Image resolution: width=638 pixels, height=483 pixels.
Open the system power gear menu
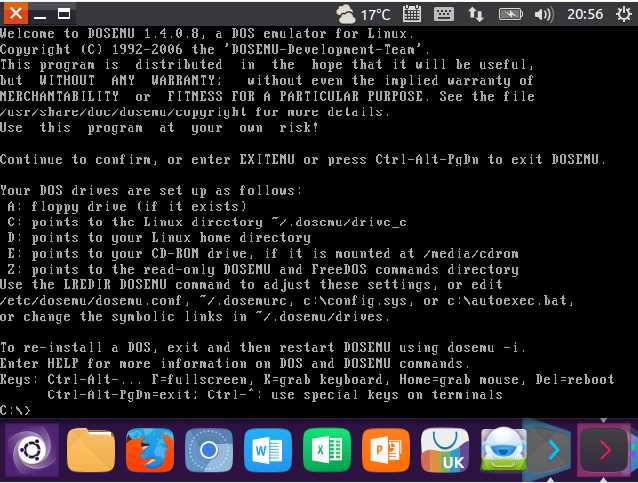pos(623,14)
